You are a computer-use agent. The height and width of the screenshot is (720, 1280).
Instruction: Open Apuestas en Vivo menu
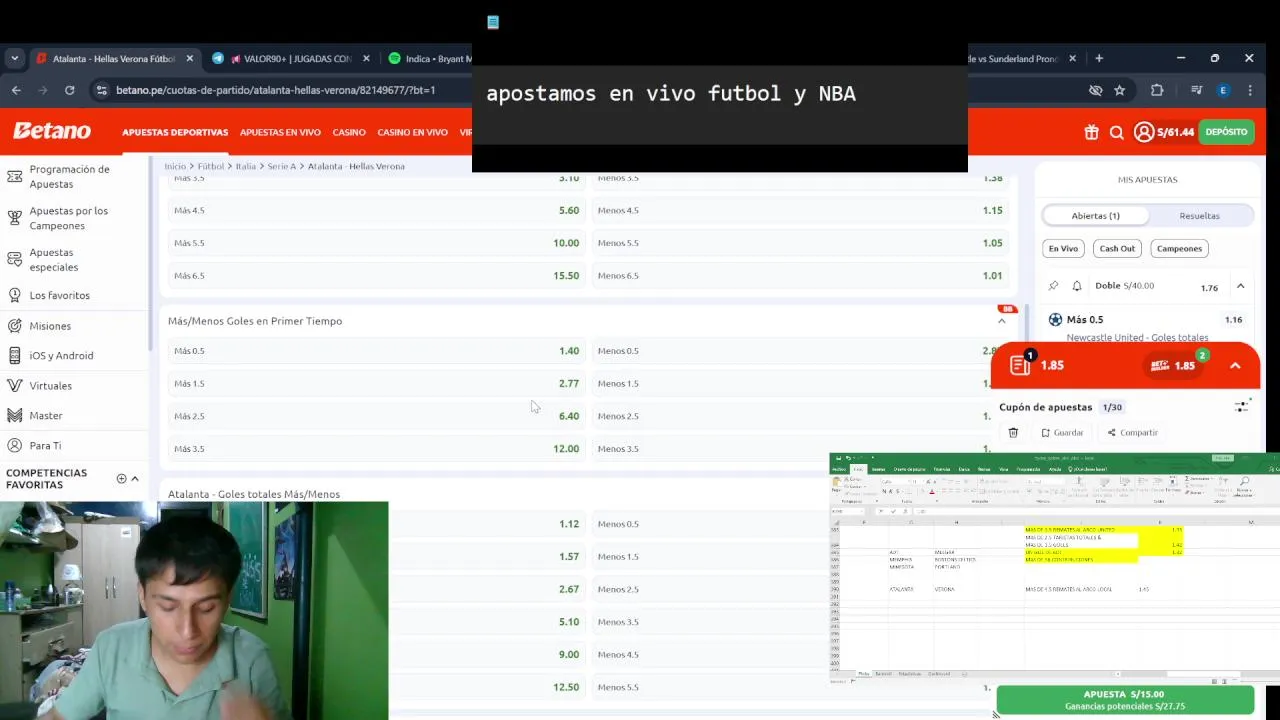pos(280,132)
